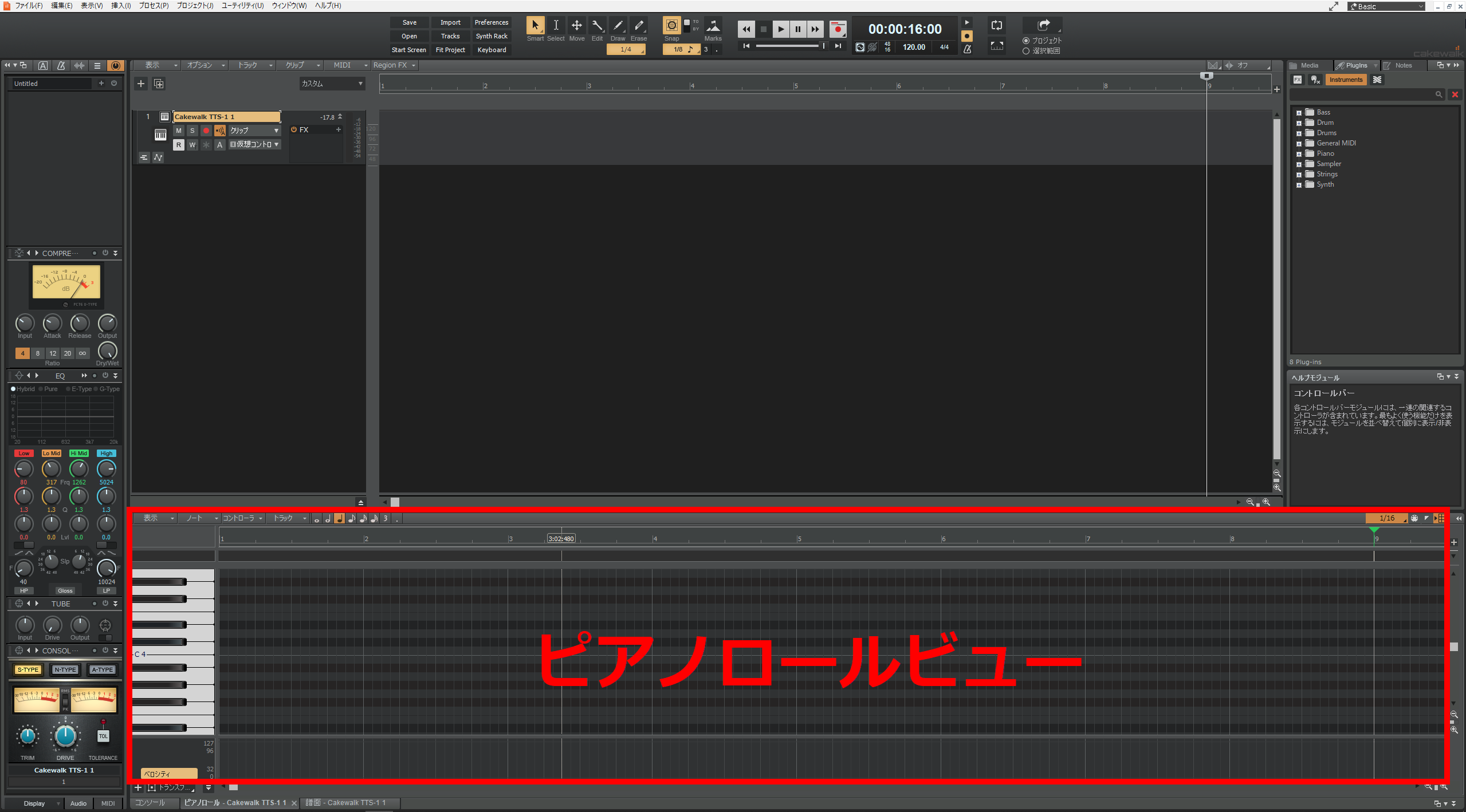Open track 1 take lanes icon
The width and height of the screenshot is (1466, 812).
tap(144, 157)
